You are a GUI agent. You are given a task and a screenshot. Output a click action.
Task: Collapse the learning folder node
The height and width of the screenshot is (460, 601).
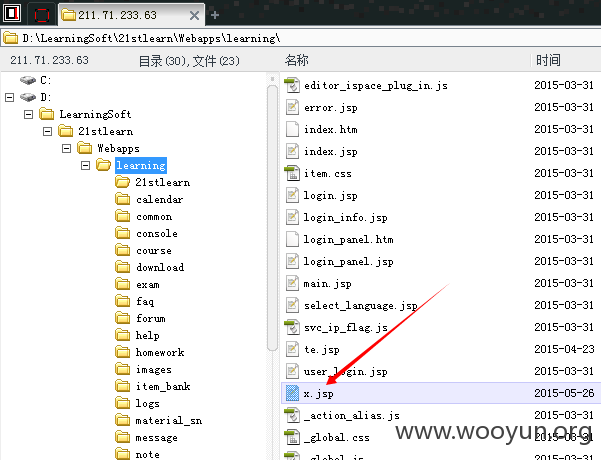tap(85, 166)
